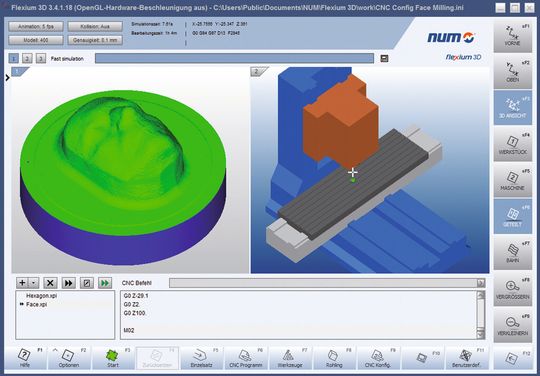Screen dimensions: 540x376
Task: Zoom in with the Vergrössern button
Action: (512, 290)
